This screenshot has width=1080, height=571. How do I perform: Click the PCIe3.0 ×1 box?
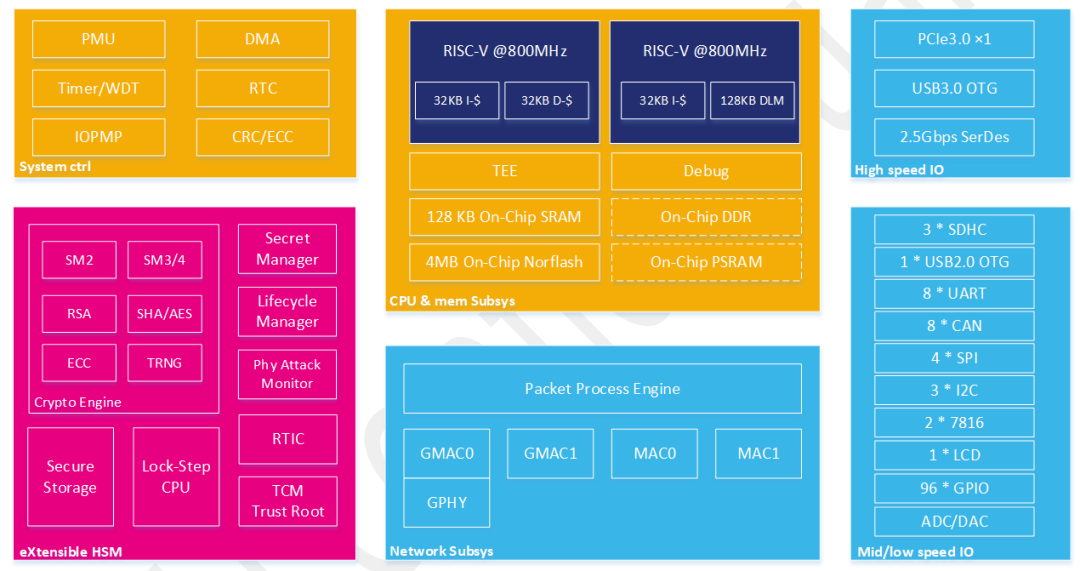954,39
